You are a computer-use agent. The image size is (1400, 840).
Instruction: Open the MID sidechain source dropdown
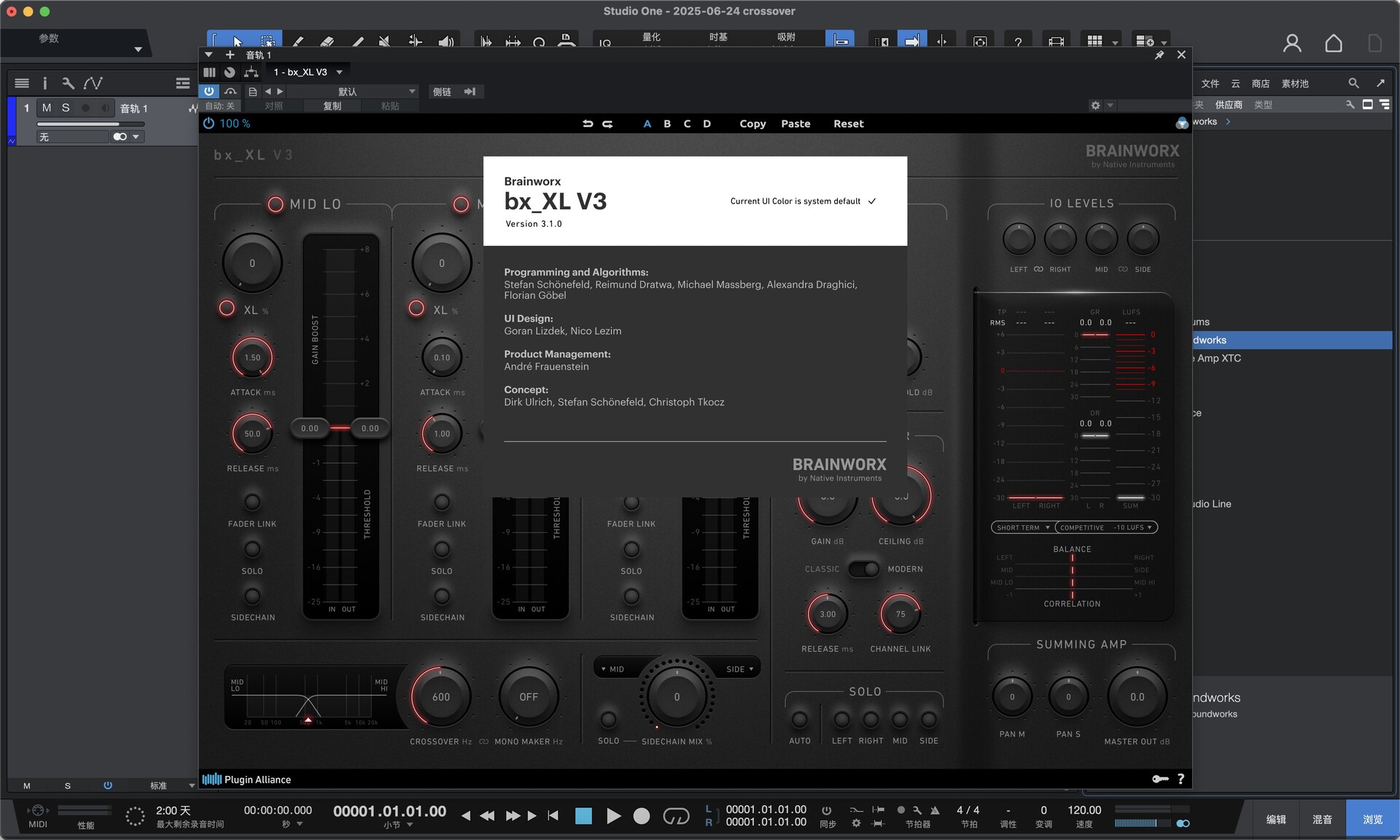(x=612, y=669)
